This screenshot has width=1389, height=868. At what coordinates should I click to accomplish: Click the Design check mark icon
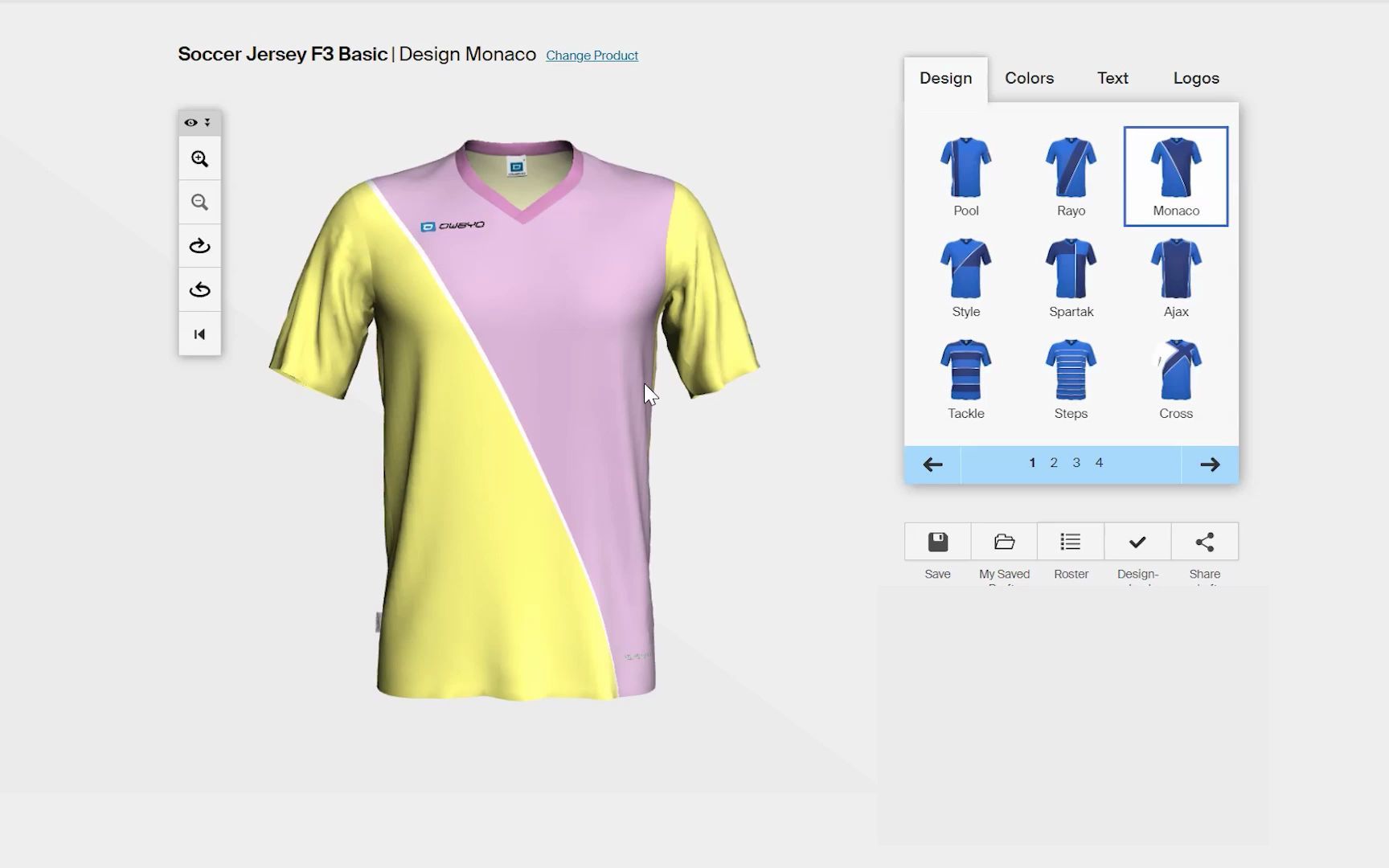1137,542
